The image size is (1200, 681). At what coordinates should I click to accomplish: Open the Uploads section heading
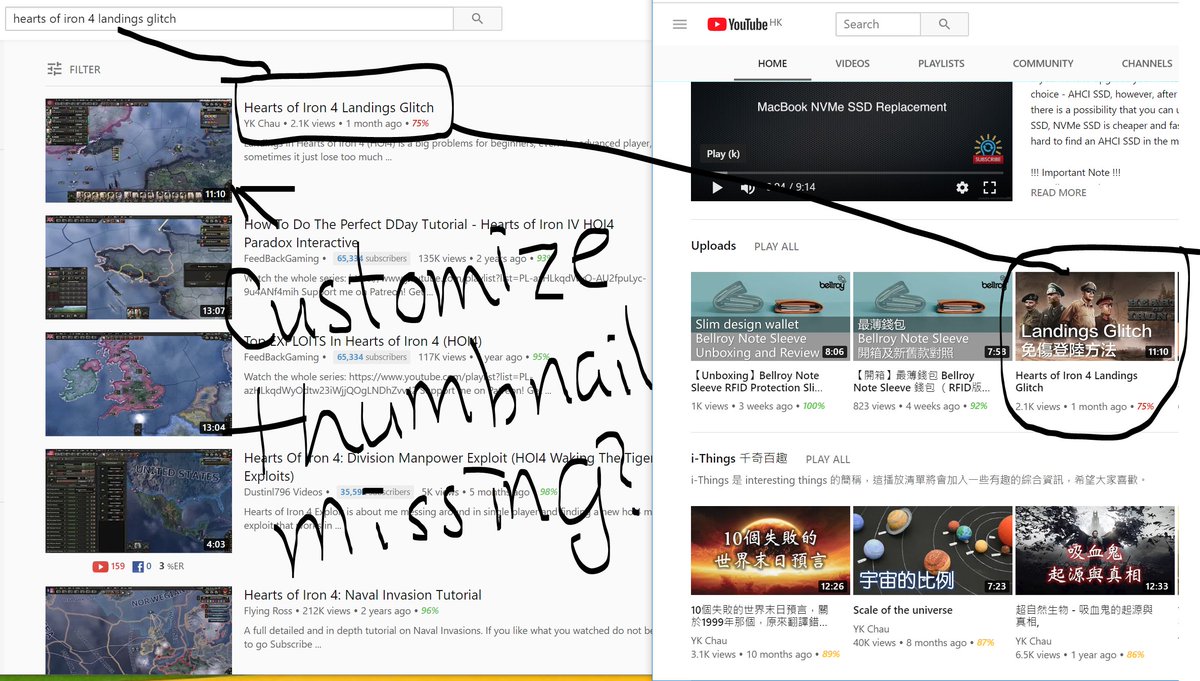pos(713,246)
